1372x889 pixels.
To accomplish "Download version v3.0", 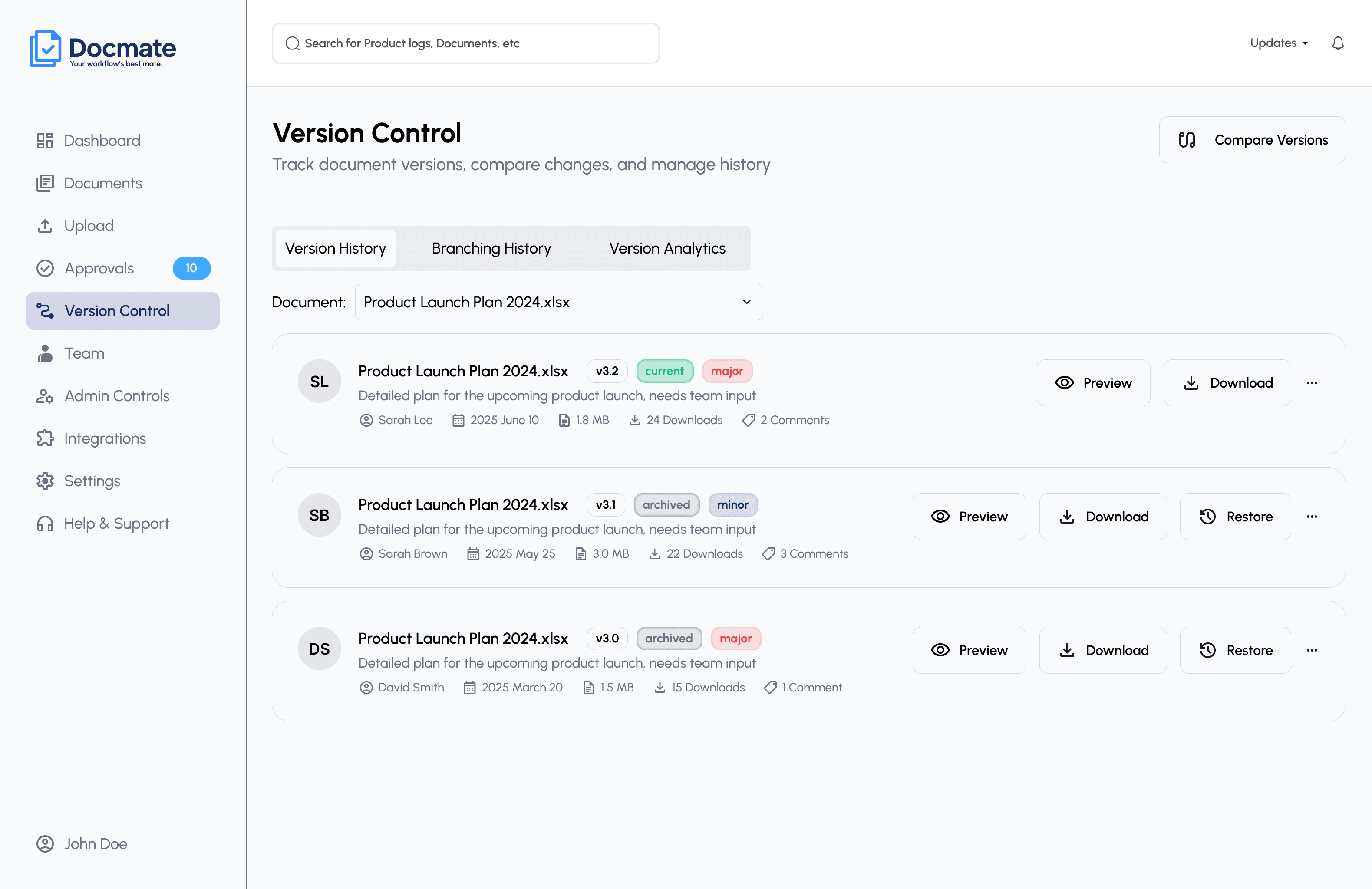I will coord(1103,650).
